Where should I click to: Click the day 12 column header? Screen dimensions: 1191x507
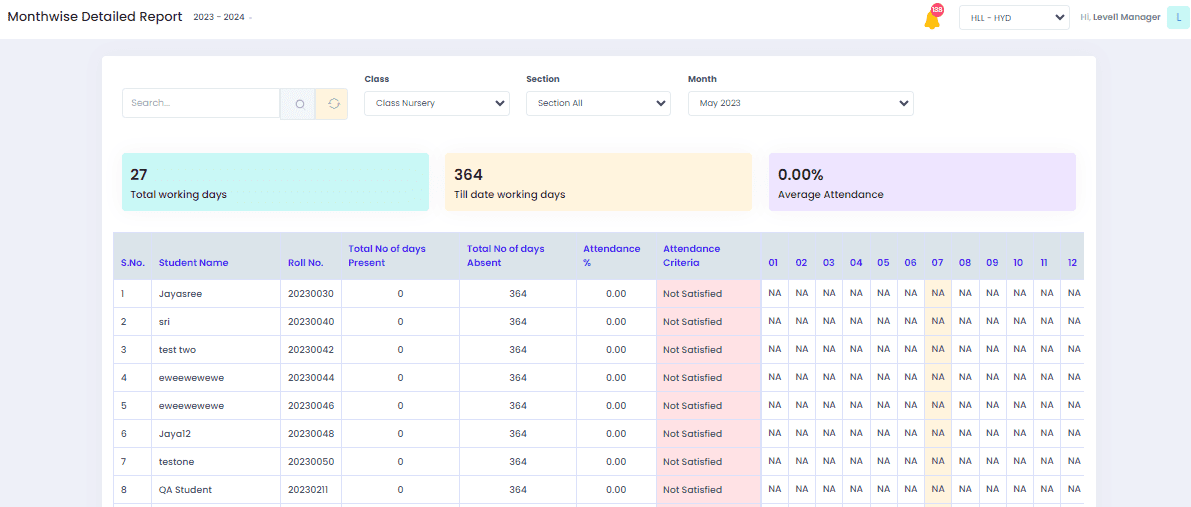(1073, 263)
